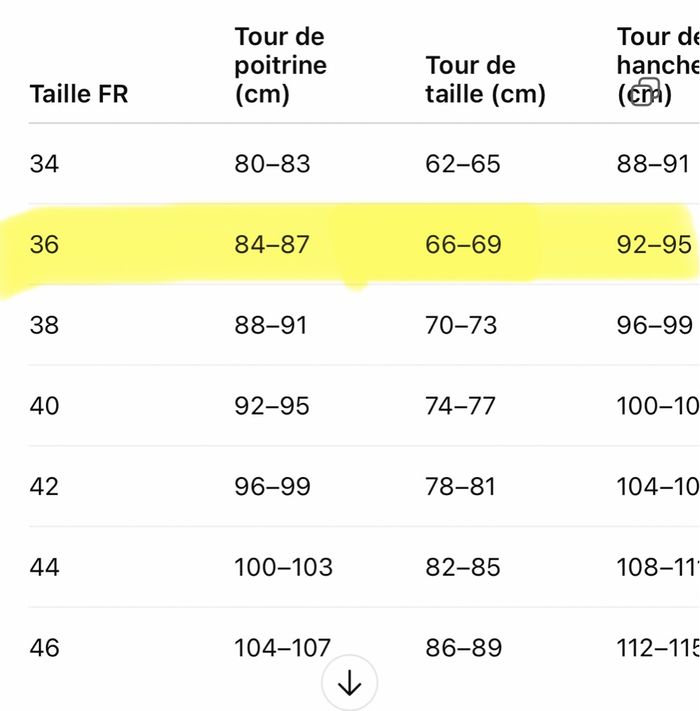Screen dimensions: 700x711
Task: Select the "Tour de poitrine (cm)" header
Action: click(280, 66)
